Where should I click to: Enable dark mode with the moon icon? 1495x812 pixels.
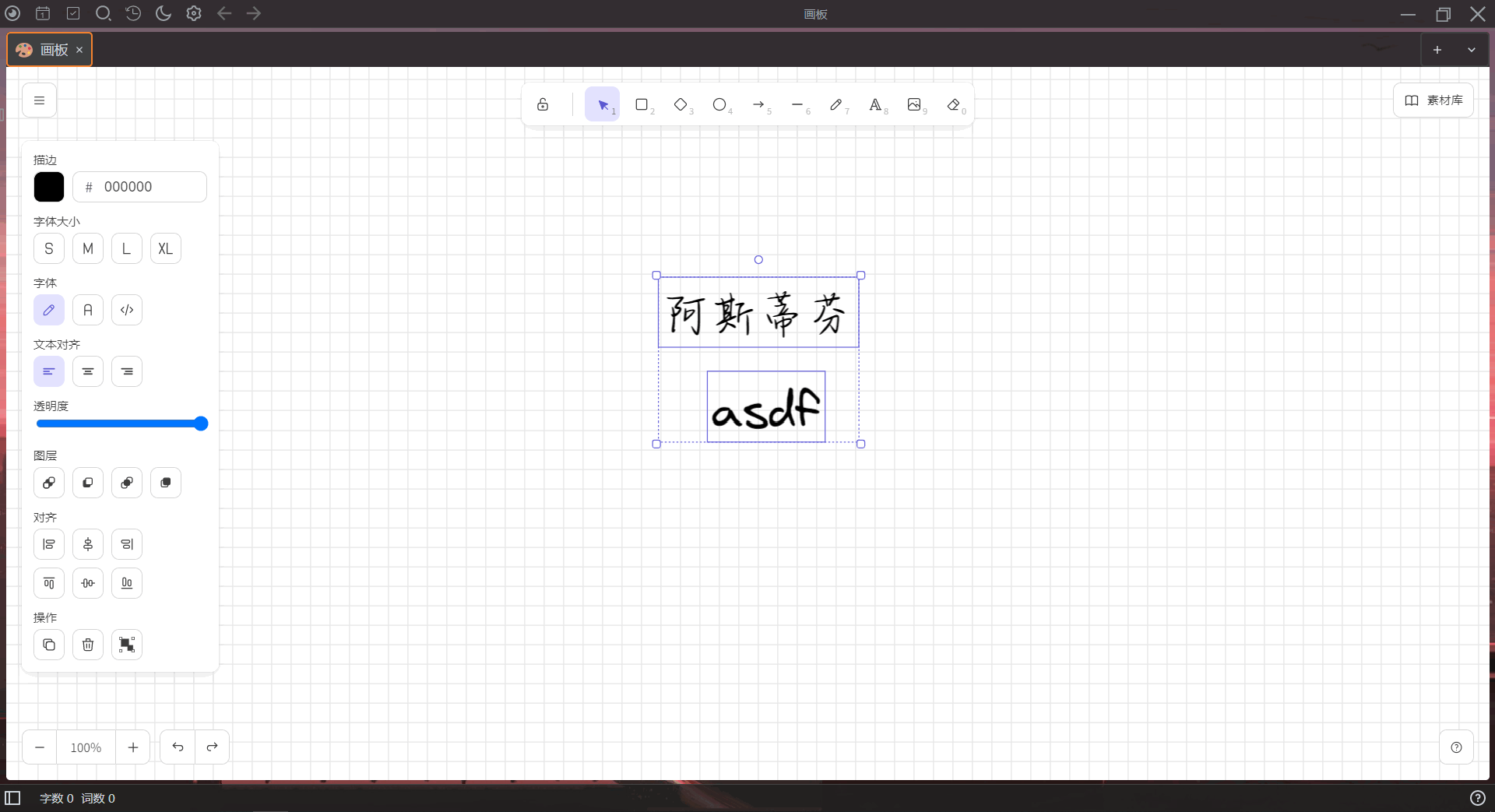(x=163, y=13)
